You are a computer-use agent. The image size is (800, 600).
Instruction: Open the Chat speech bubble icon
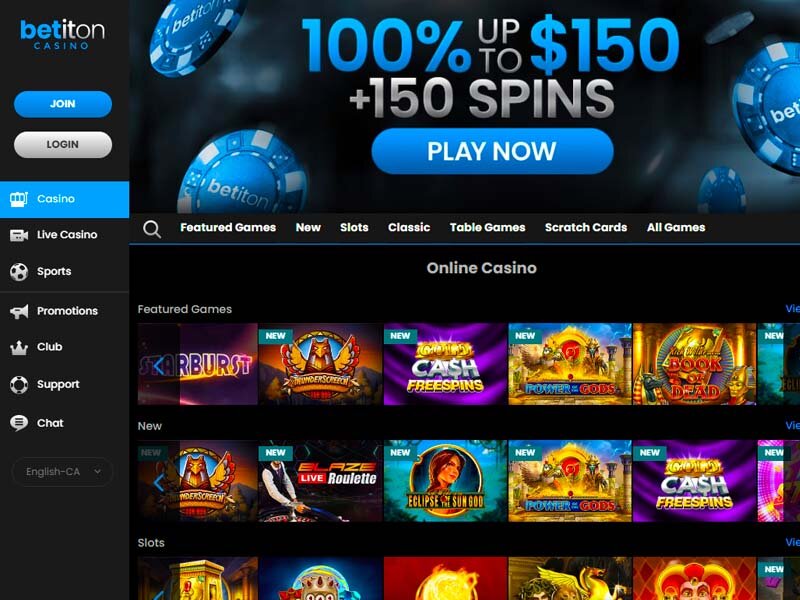click(19, 423)
